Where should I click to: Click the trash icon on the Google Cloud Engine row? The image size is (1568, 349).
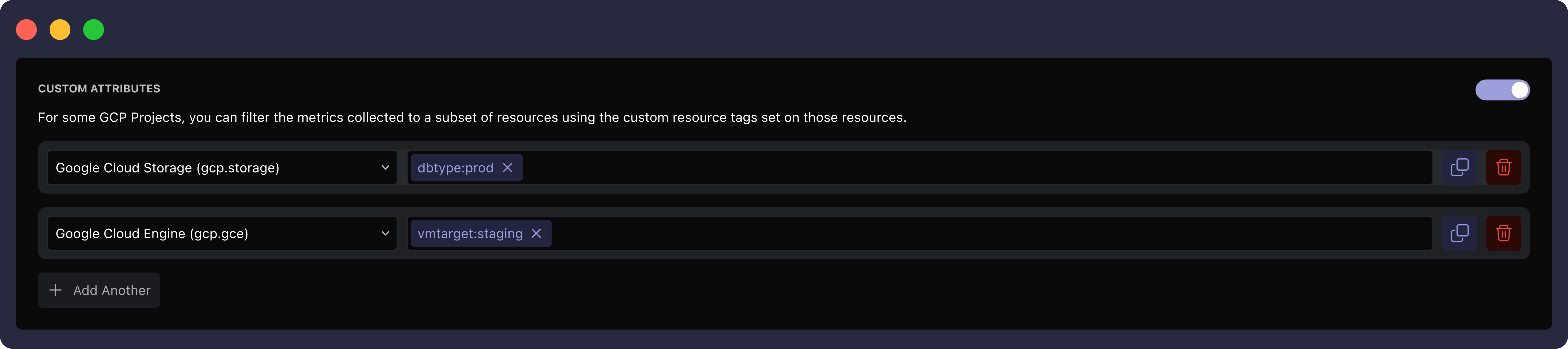coord(1503,233)
